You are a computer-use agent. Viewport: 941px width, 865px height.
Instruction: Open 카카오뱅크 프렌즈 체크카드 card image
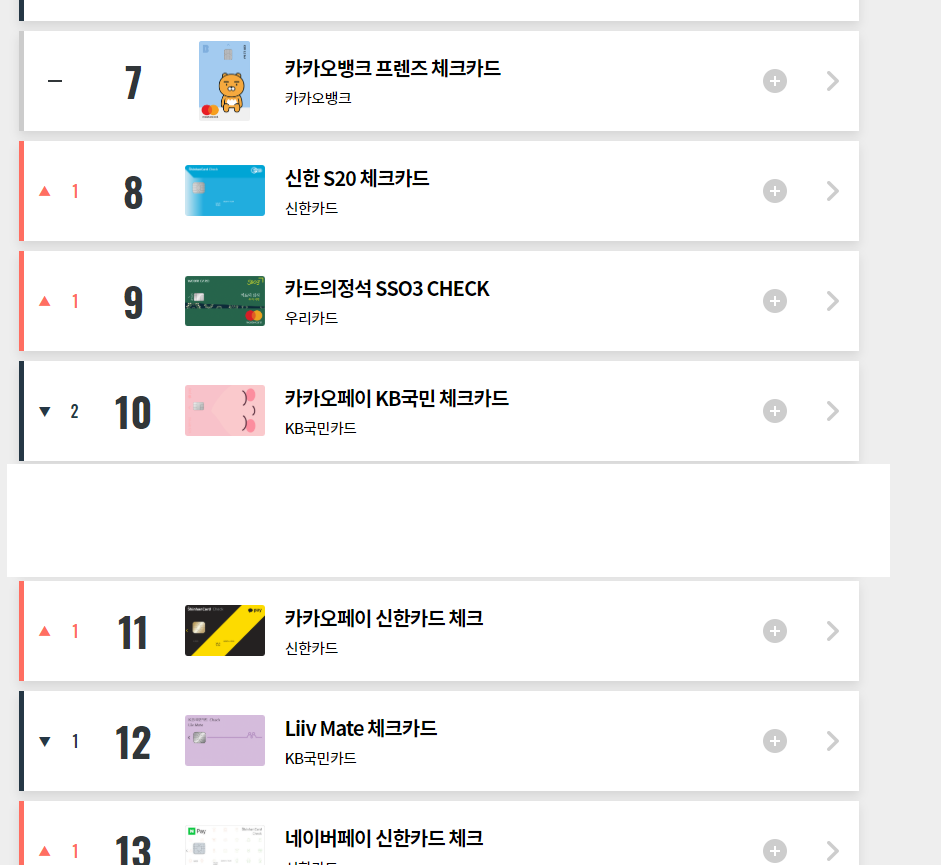click(224, 81)
